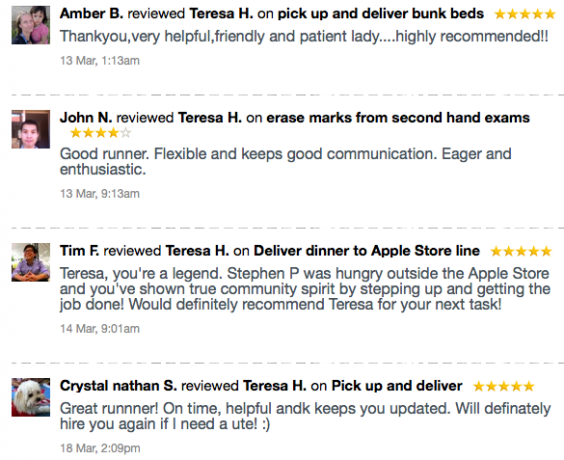The width and height of the screenshot is (564, 460).
Task: Open the Pick up and deliver task
Action: pyautogui.click(x=397, y=386)
